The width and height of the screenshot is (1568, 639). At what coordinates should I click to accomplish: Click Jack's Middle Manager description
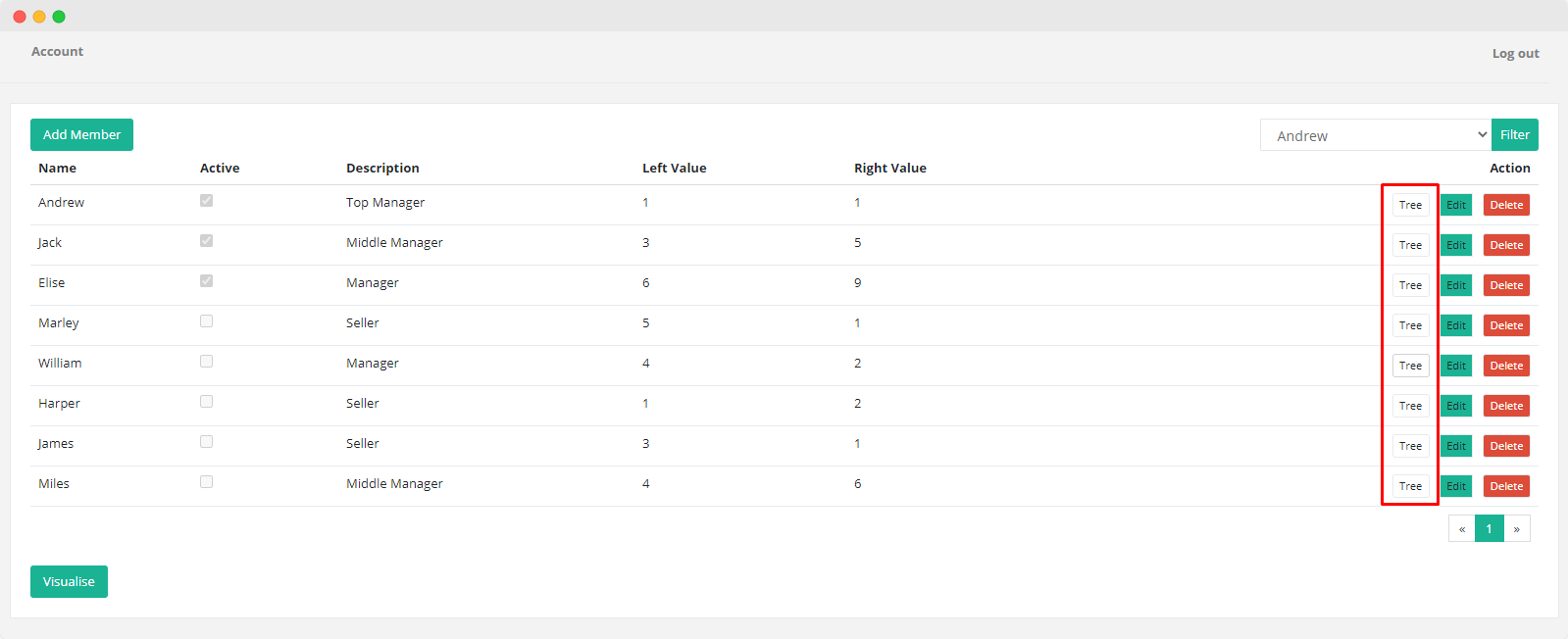coord(394,243)
